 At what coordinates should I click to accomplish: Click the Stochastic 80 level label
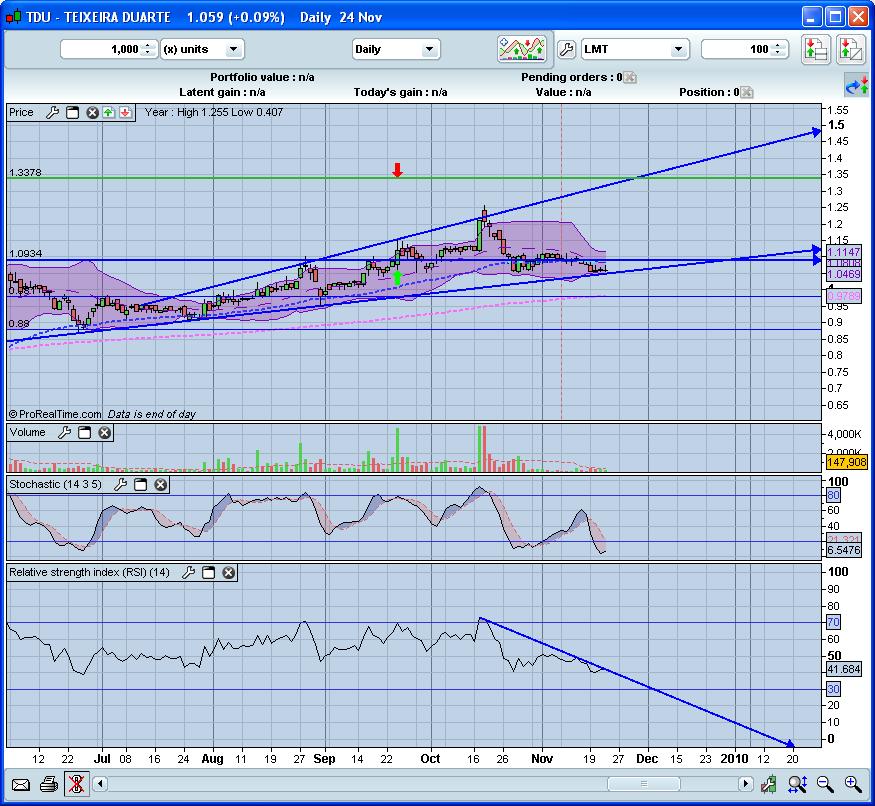coord(833,495)
